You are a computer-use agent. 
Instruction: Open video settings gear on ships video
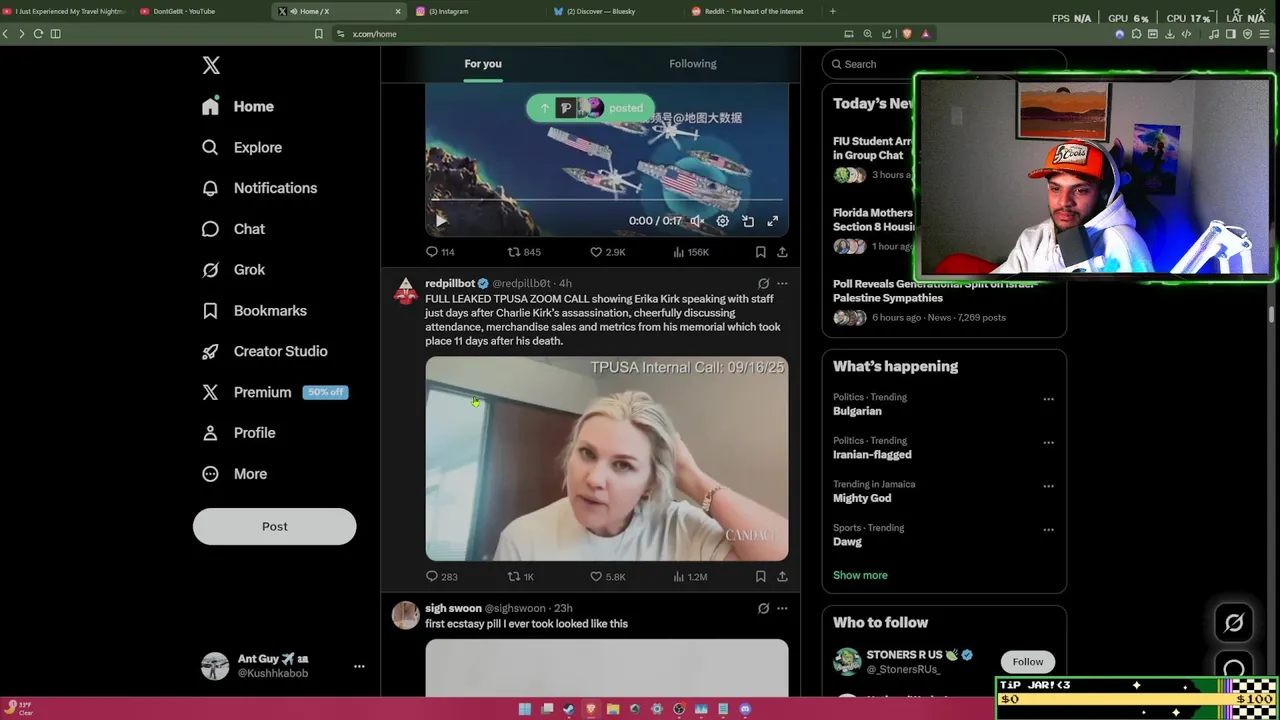[x=722, y=221]
